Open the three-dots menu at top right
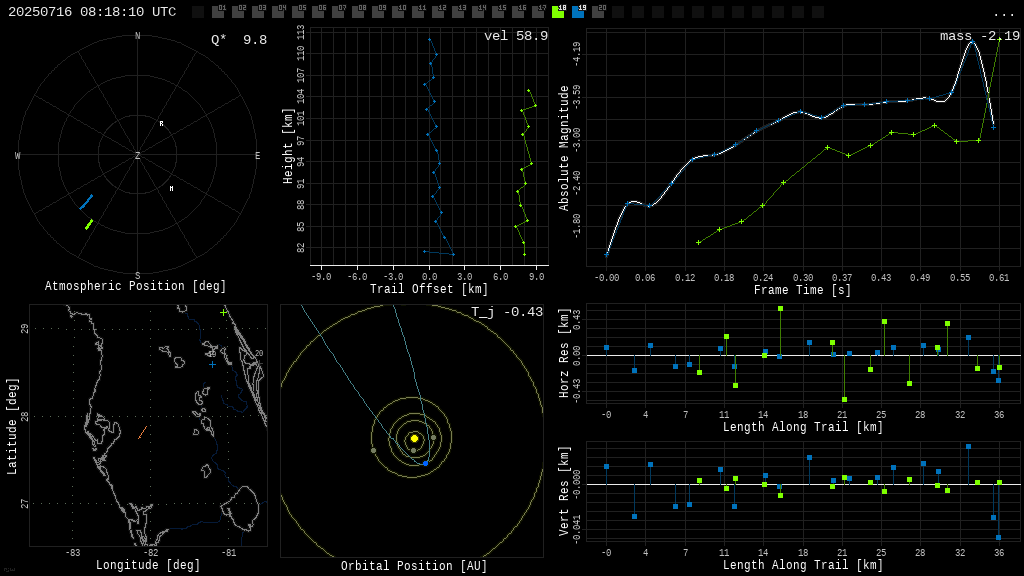The height and width of the screenshot is (576, 1024). click(1003, 14)
